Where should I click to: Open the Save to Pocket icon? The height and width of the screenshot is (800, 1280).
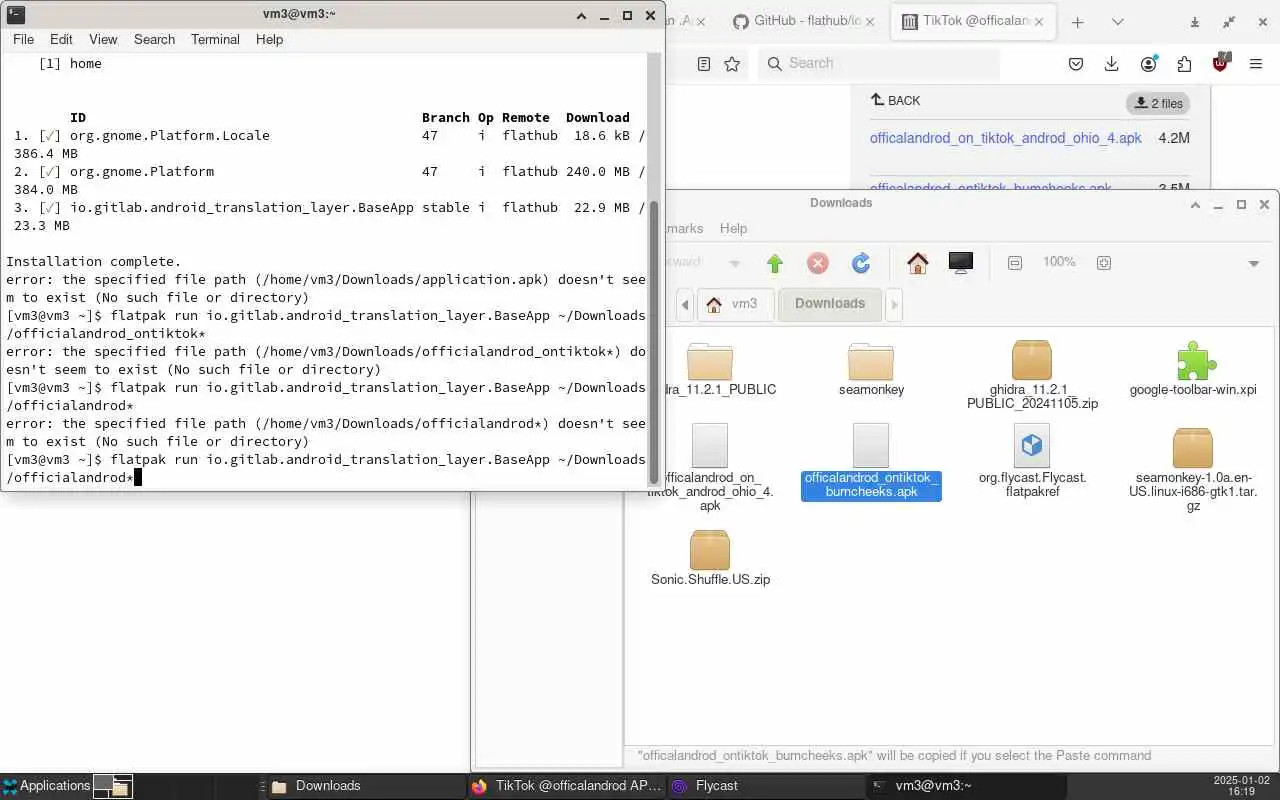click(x=1076, y=64)
